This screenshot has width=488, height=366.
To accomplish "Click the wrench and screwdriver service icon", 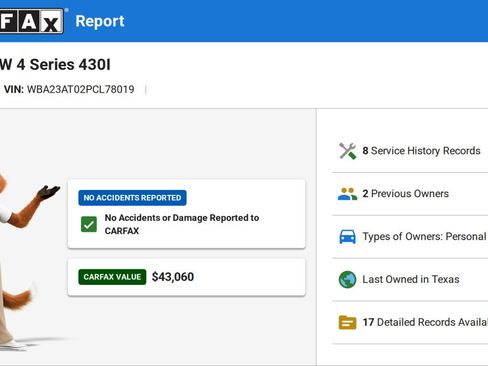I will pyautogui.click(x=347, y=151).
